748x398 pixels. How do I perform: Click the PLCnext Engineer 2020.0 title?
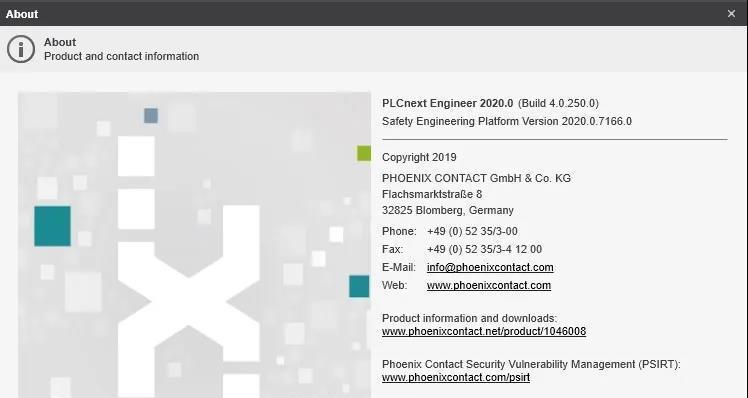(x=447, y=103)
